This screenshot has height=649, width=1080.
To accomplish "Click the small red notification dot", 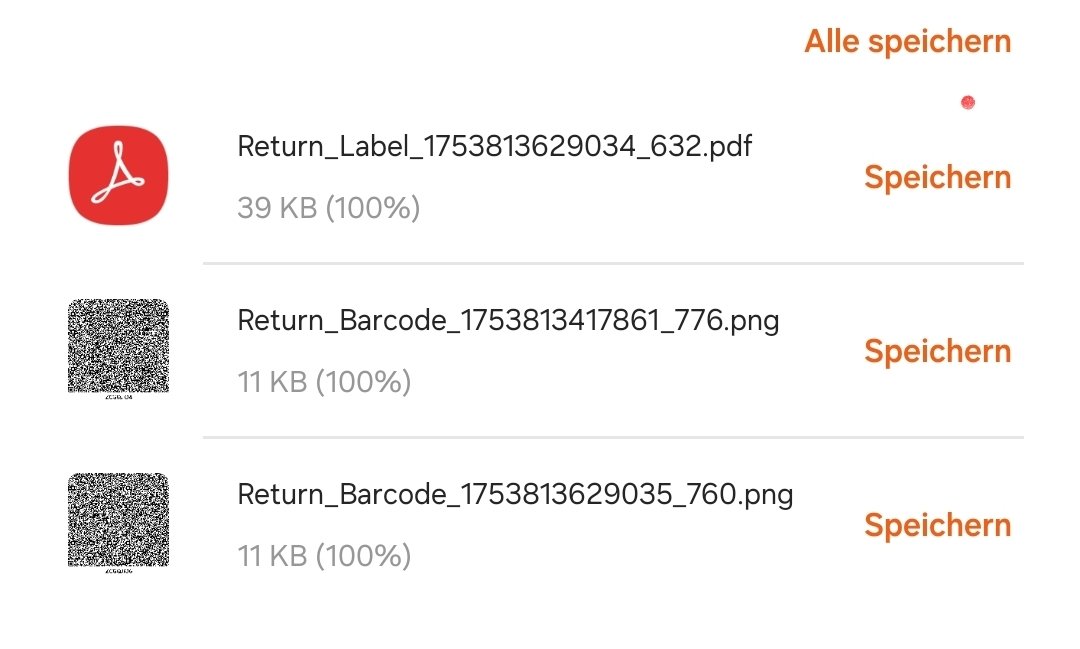I will (967, 102).
